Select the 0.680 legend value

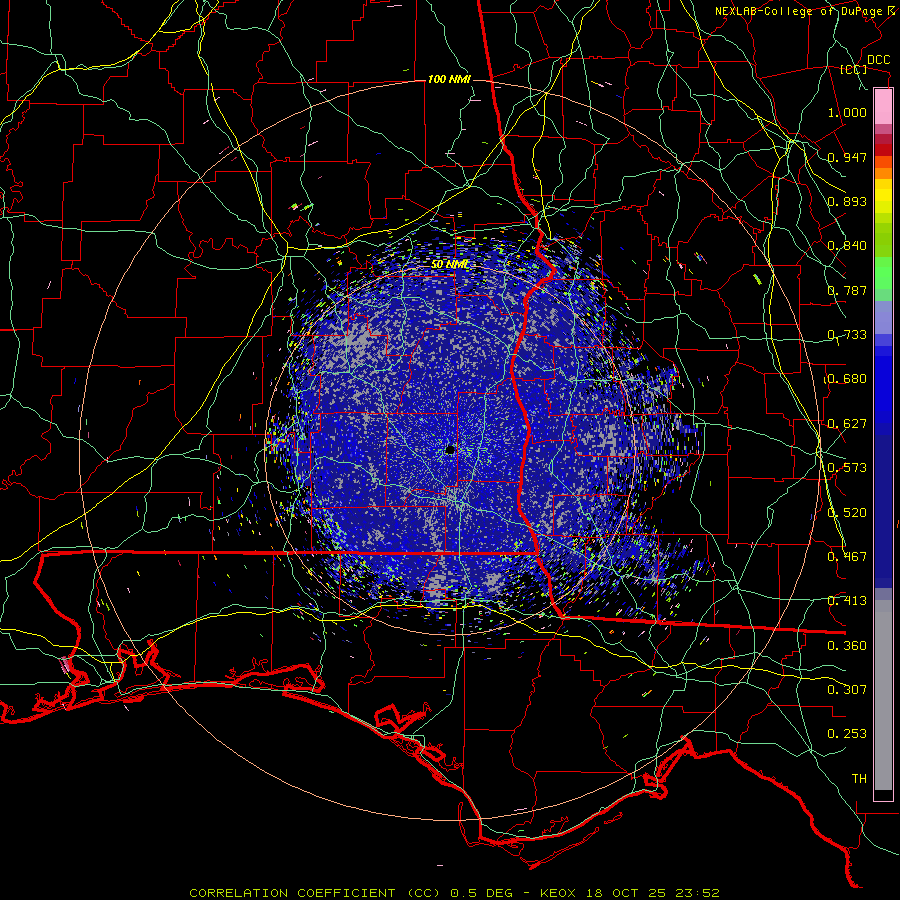click(847, 379)
